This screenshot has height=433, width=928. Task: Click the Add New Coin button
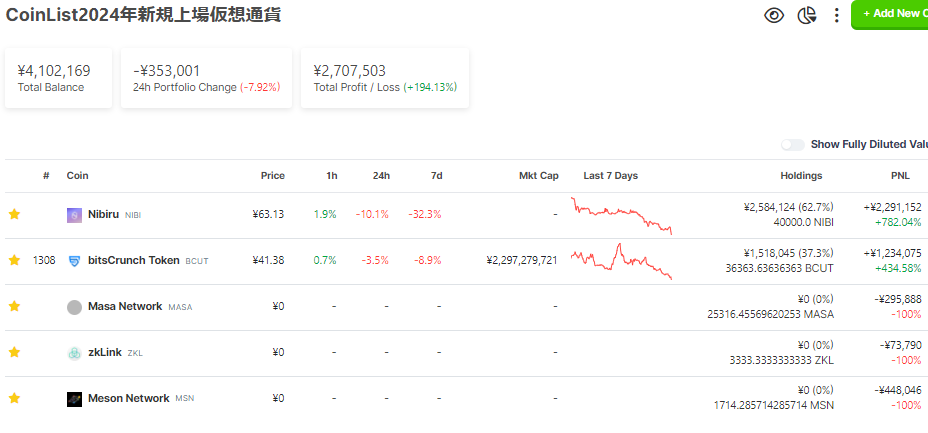pyautogui.click(x=890, y=14)
